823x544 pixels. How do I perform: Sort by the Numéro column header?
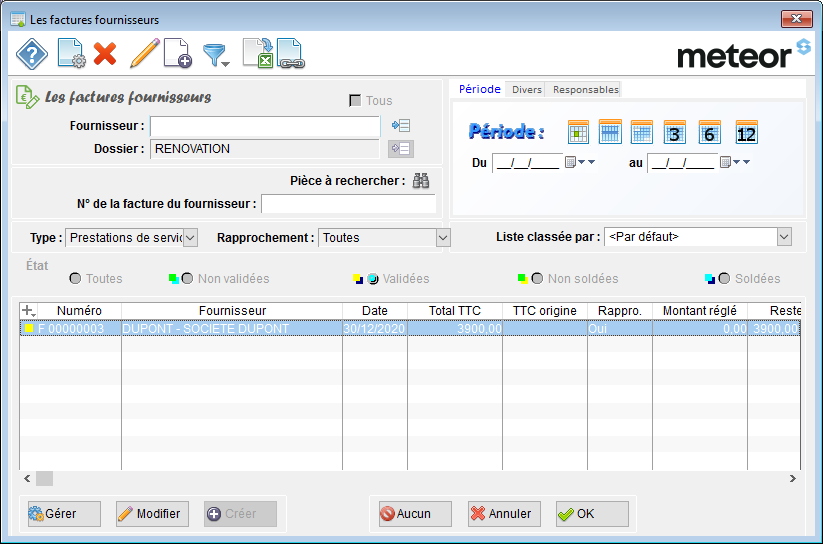click(79, 311)
